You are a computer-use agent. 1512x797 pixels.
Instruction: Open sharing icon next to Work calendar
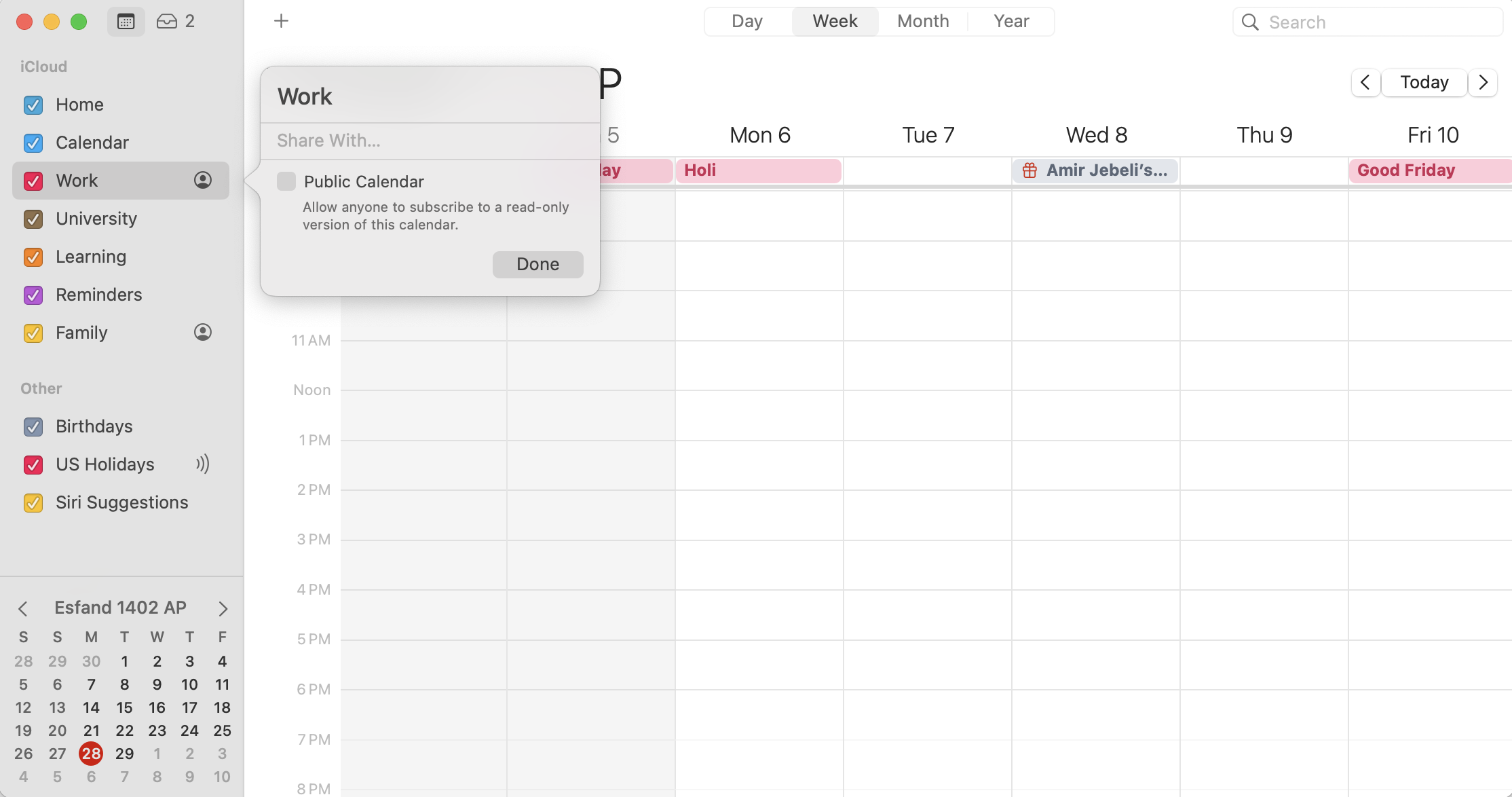(x=203, y=180)
